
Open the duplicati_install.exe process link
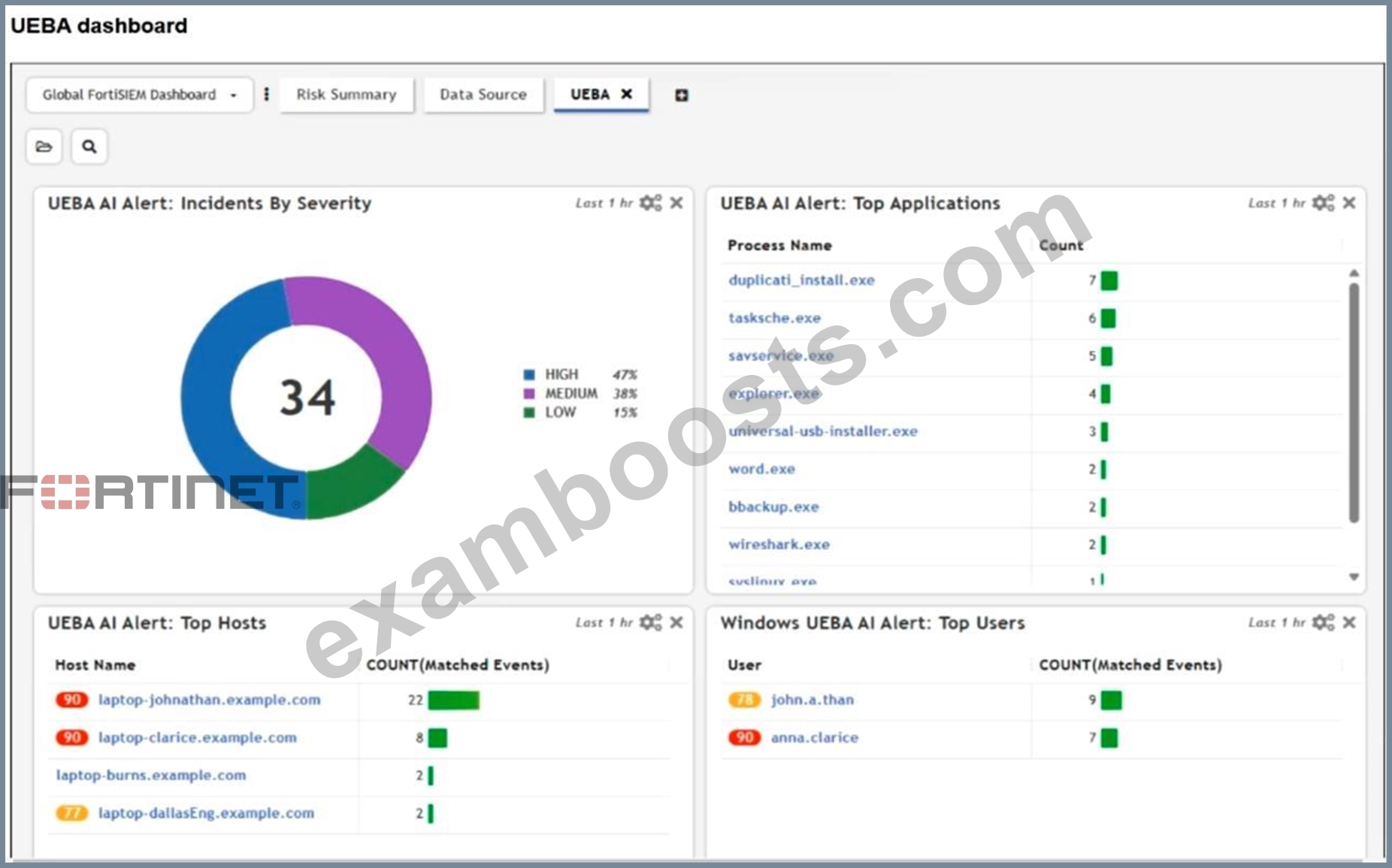801,280
